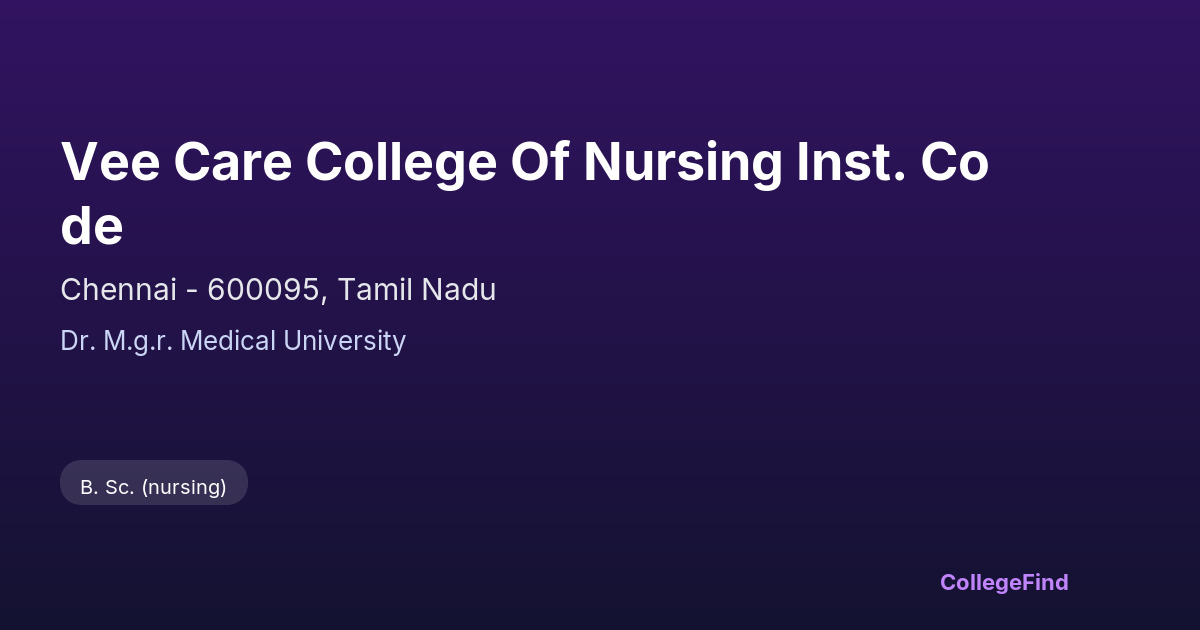This screenshot has width=1200, height=630.
Task: Click the Dr. M.g.r. Medical University text
Action: click(233, 341)
